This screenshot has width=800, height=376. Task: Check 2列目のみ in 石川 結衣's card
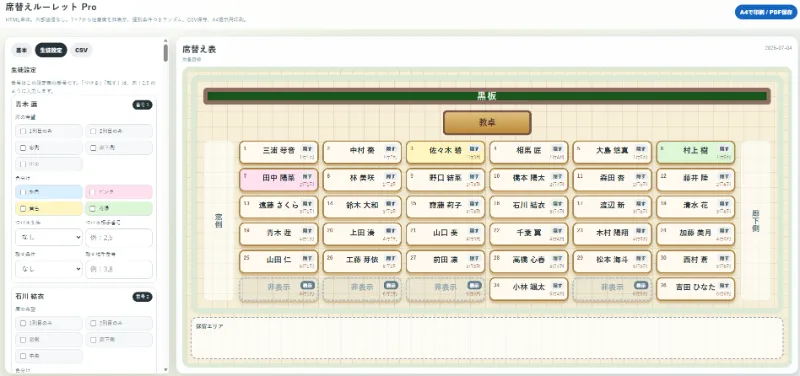(x=93, y=323)
